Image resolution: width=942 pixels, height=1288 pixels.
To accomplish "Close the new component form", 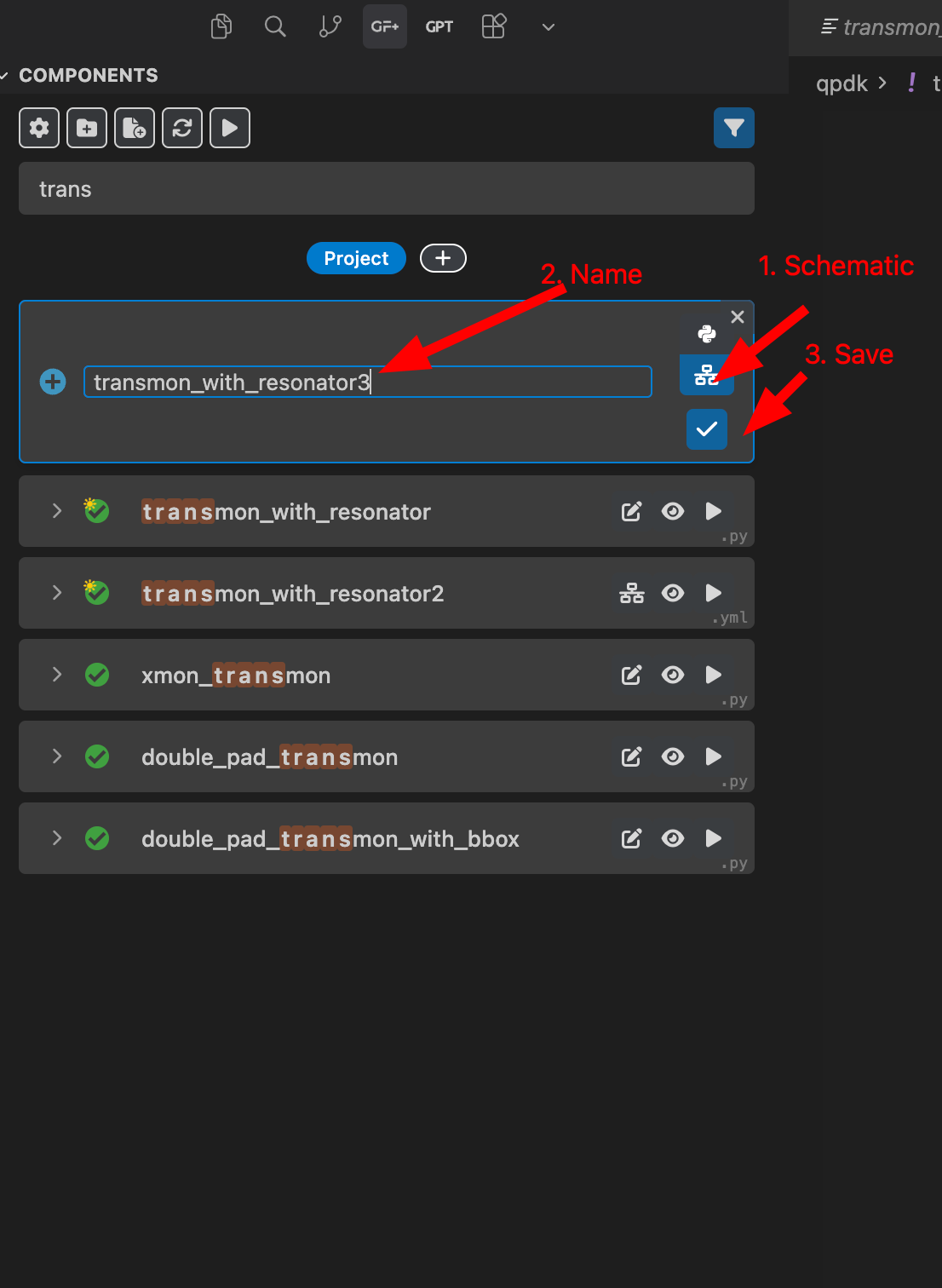I will pyautogui.click(x=738, y=317).
